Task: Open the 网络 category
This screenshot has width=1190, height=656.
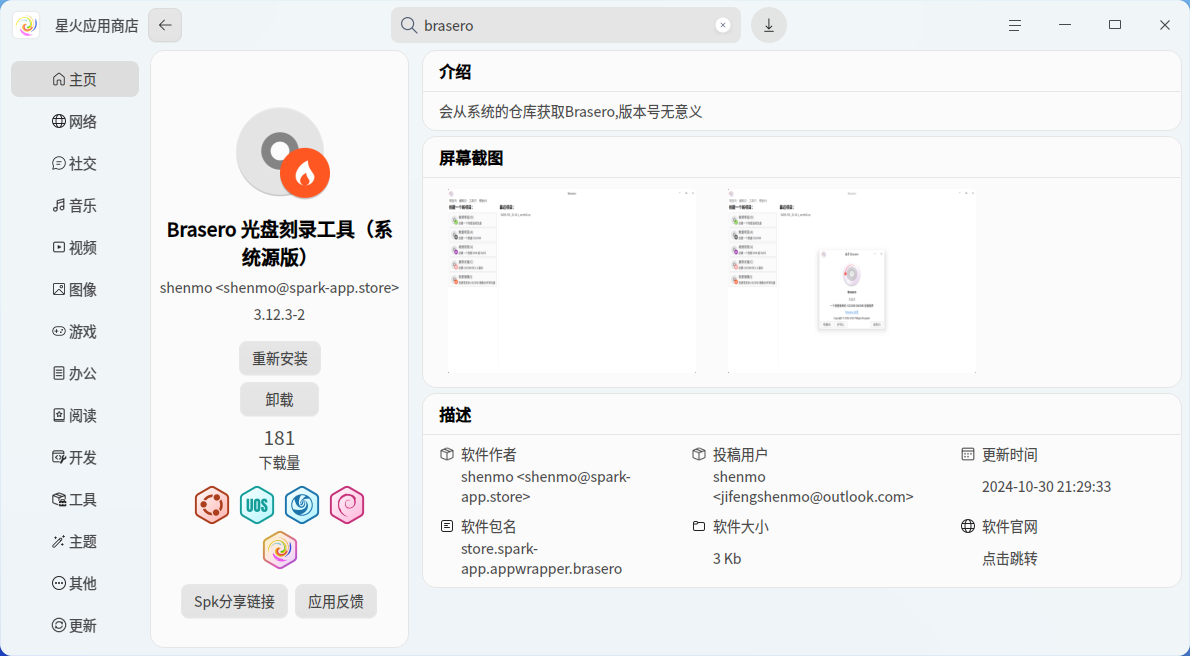Action: pyautogui.click(x=74, y=121)
